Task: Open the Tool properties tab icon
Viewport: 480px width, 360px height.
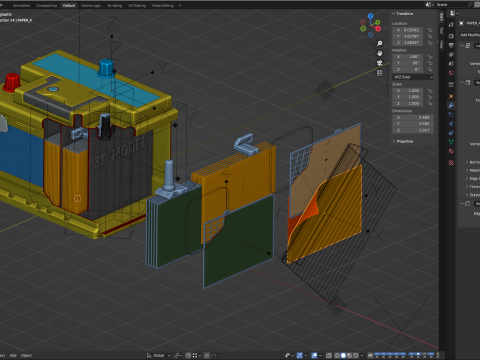Action: click(x=451, y=25)
